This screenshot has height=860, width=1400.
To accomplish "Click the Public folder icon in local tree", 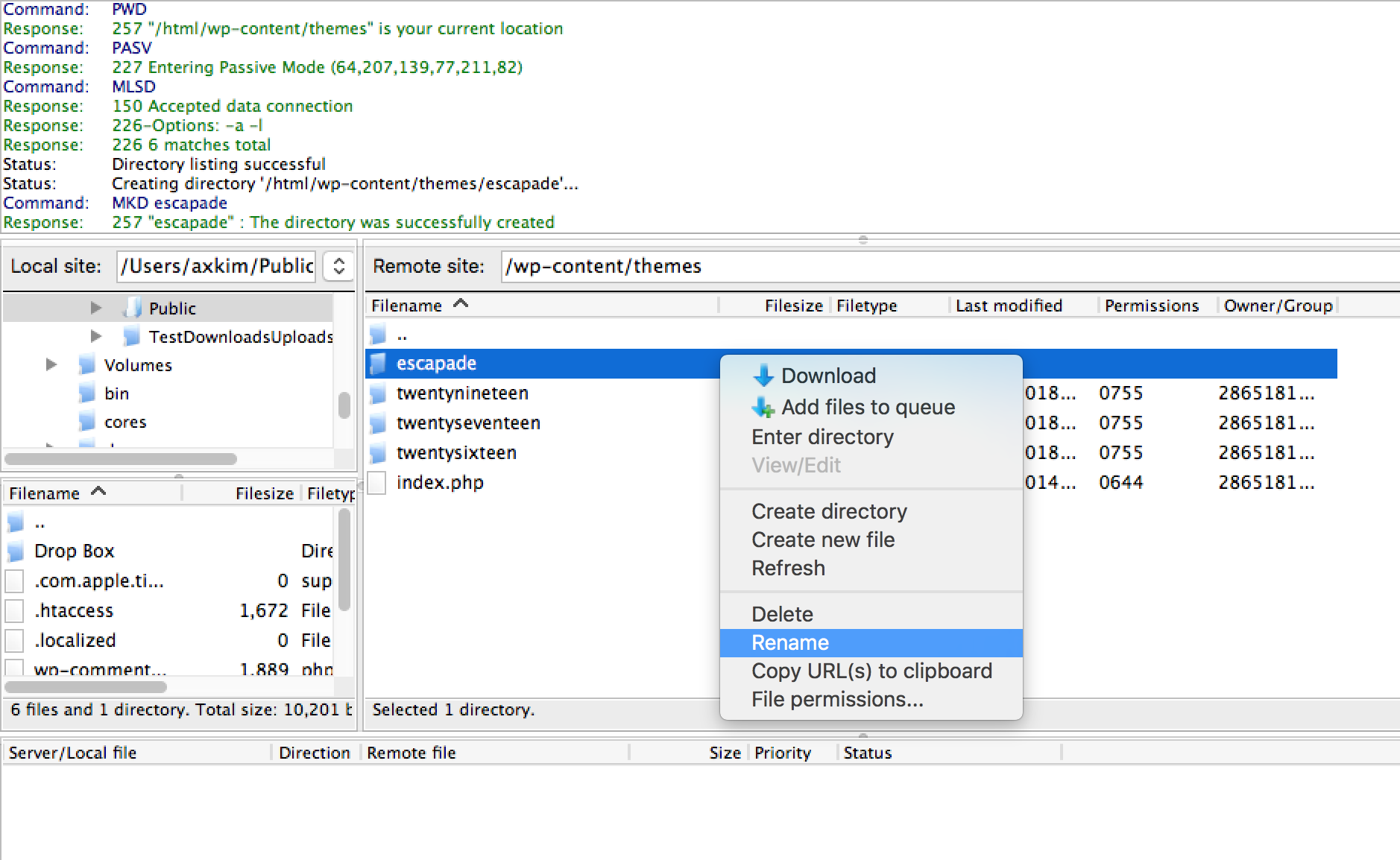I will 132,307.
